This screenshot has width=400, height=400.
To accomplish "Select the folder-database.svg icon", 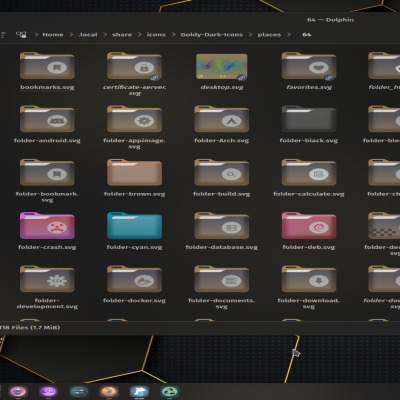I will pos(222,226).
